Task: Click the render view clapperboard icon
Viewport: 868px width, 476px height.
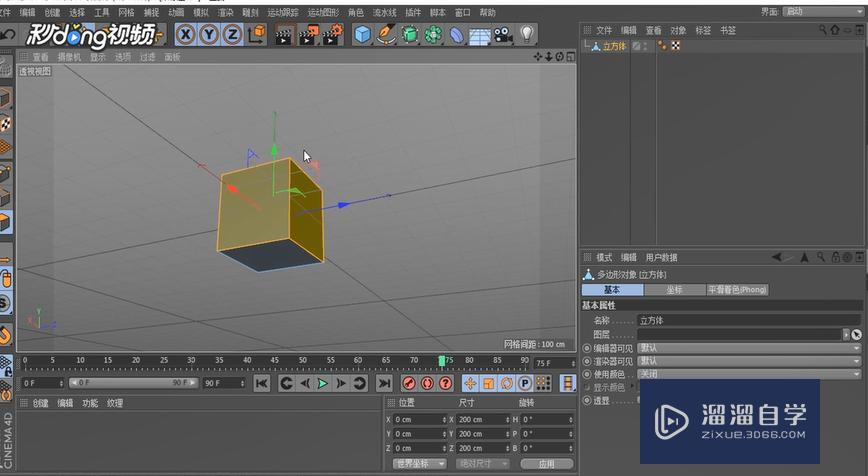Action: [283, 35]
